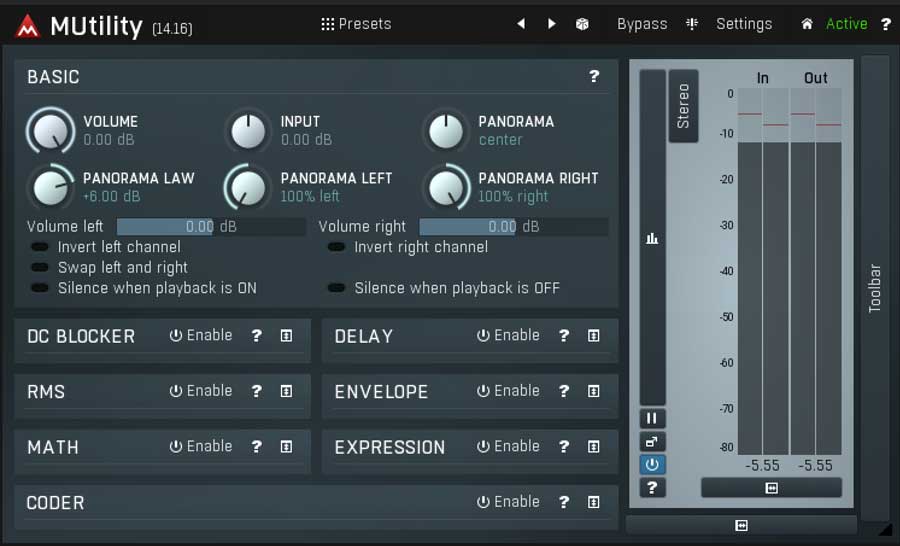Click the collapse bar below meter panel
The image size is (900, 546).
[742, 525]
